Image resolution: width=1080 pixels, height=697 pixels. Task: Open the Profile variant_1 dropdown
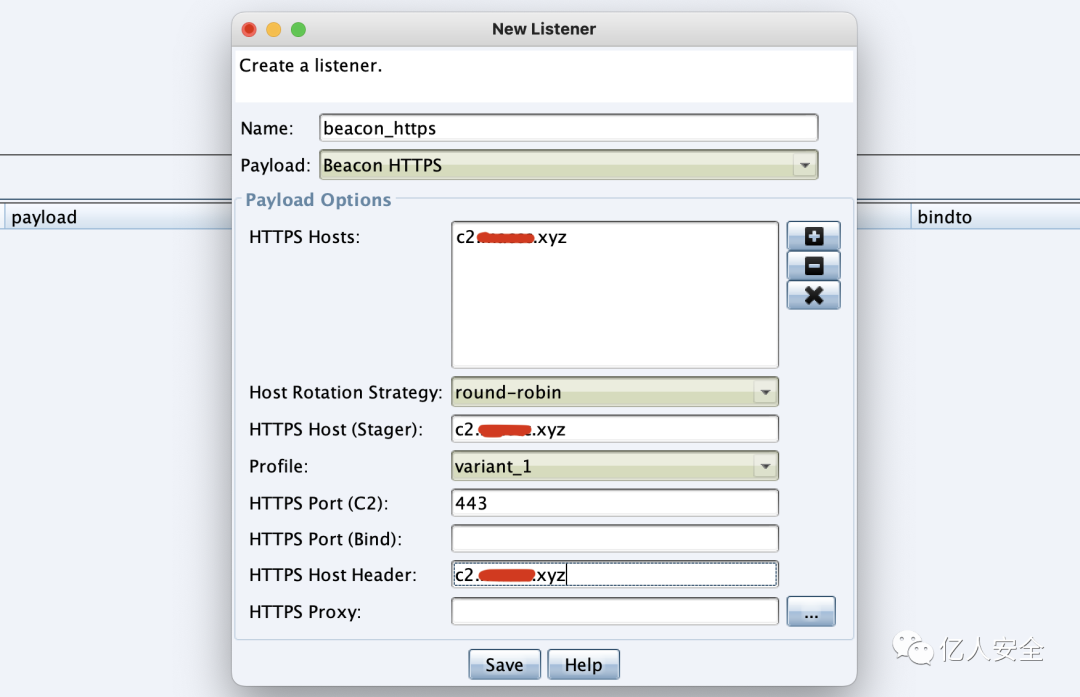tap(765, 466)
